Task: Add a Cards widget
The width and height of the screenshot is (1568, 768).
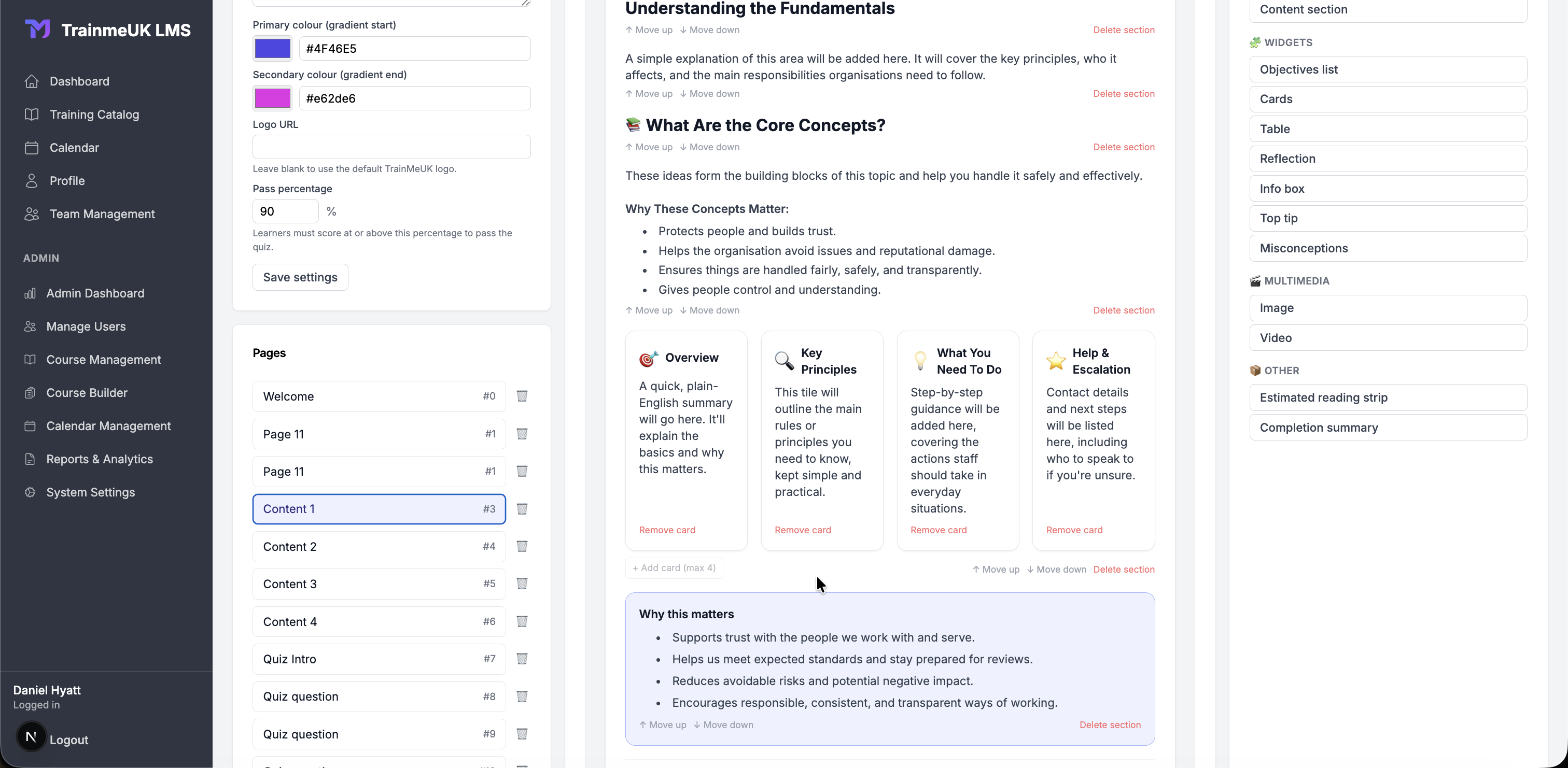Action: pyautogui.click(x=1389, y=98)
